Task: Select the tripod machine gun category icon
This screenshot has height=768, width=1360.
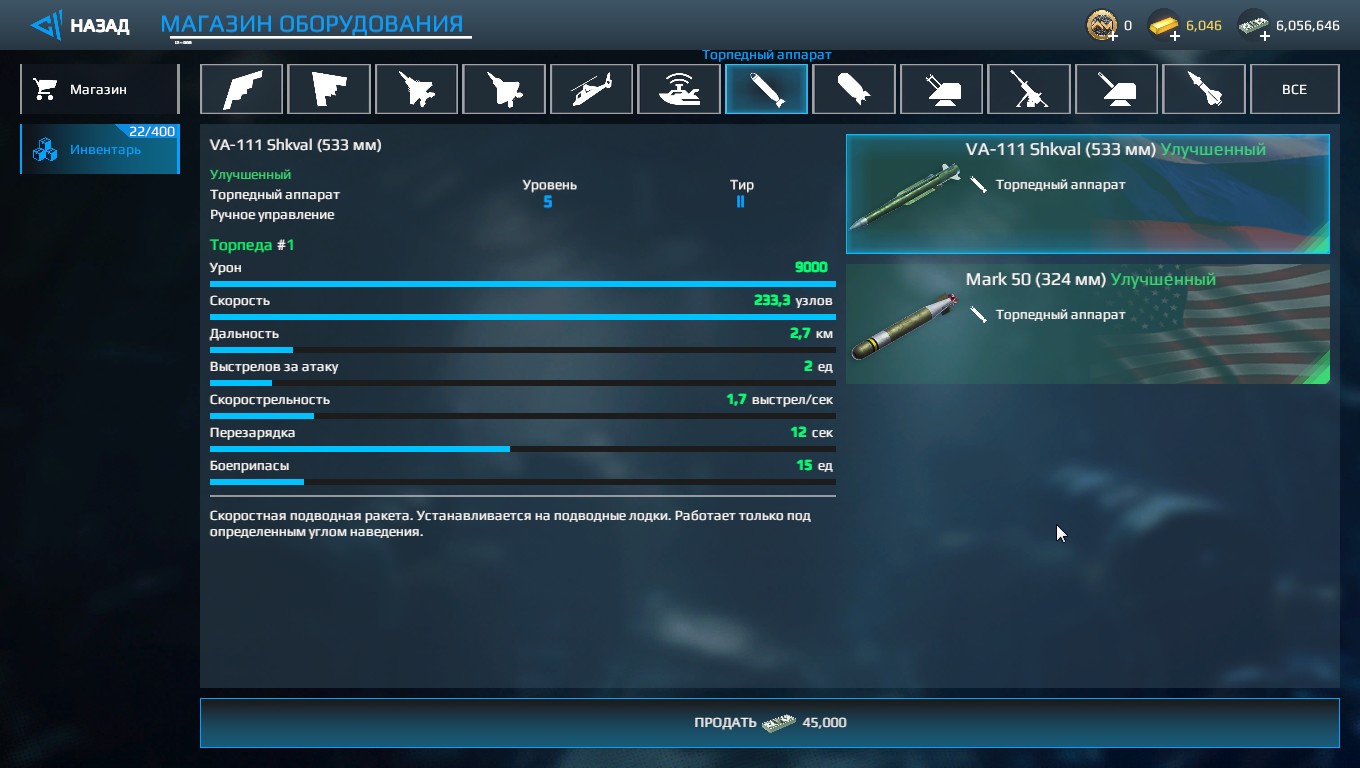Action: (x=1029, y=89)
